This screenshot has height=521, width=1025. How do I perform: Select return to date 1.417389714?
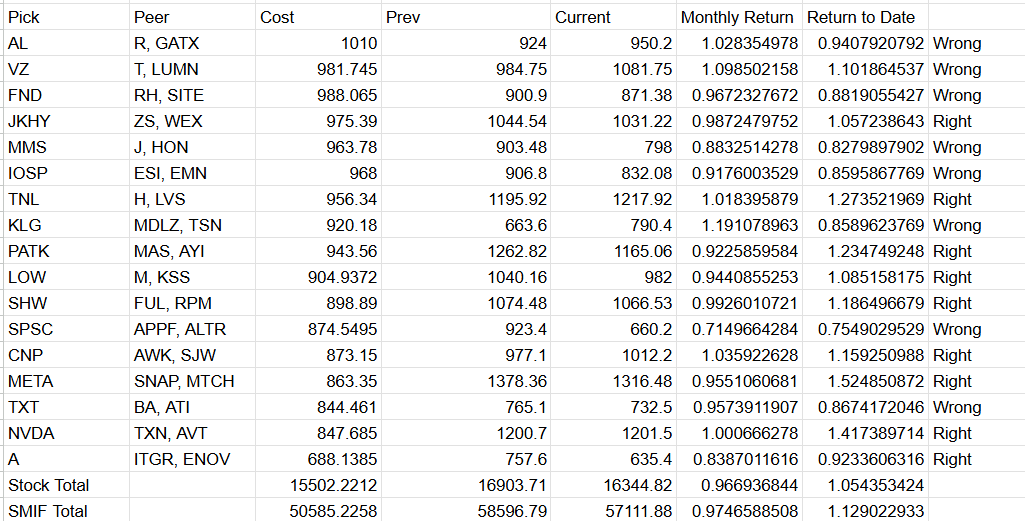865,433
